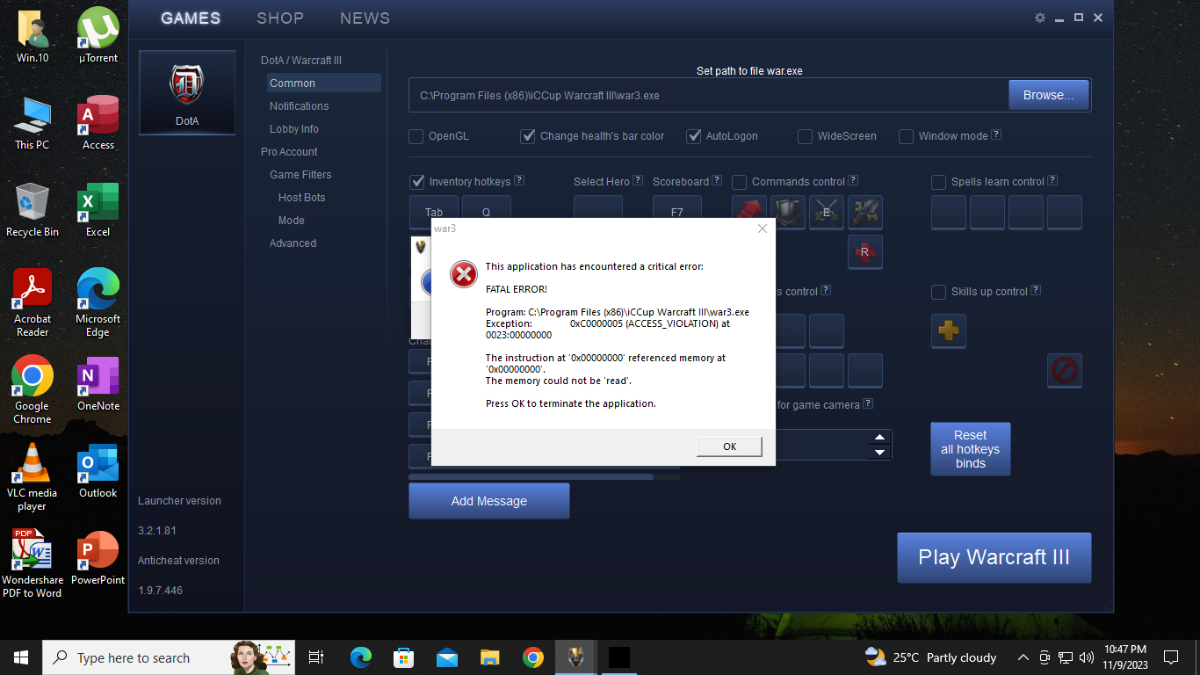The width and height of the screenshot is (1200, 675).
Task: Click the red cross 'R' command icon
Action: (865, 253)
